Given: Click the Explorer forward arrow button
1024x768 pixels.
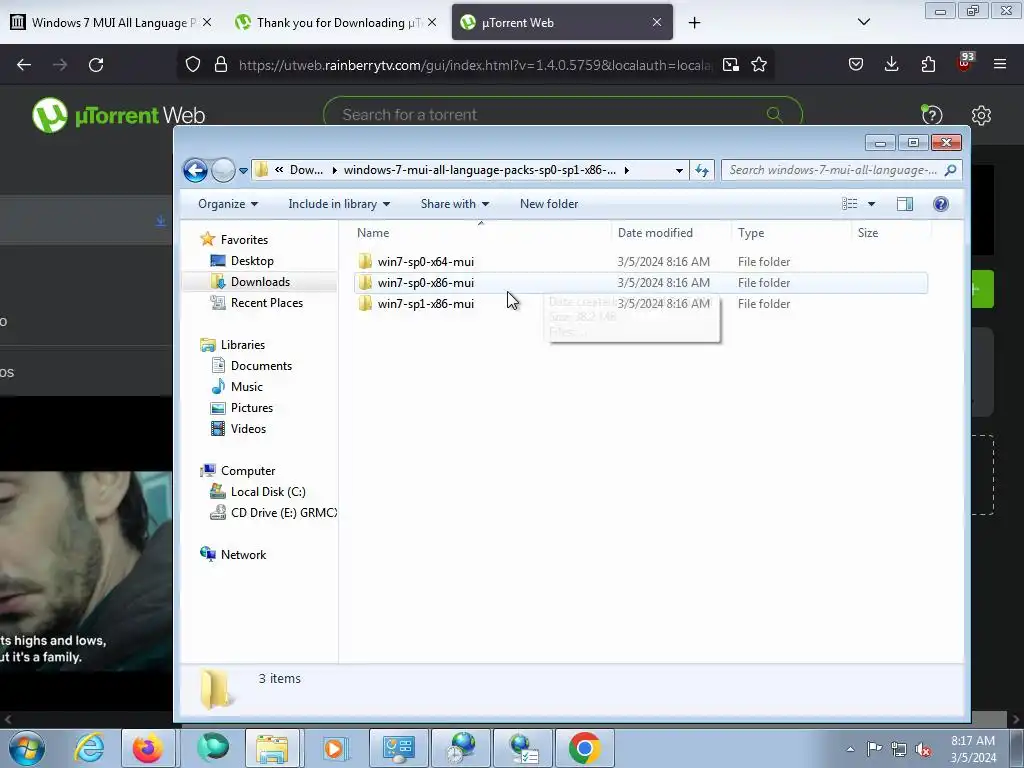Looking at the screenshot, I should [x=223, y=170].
